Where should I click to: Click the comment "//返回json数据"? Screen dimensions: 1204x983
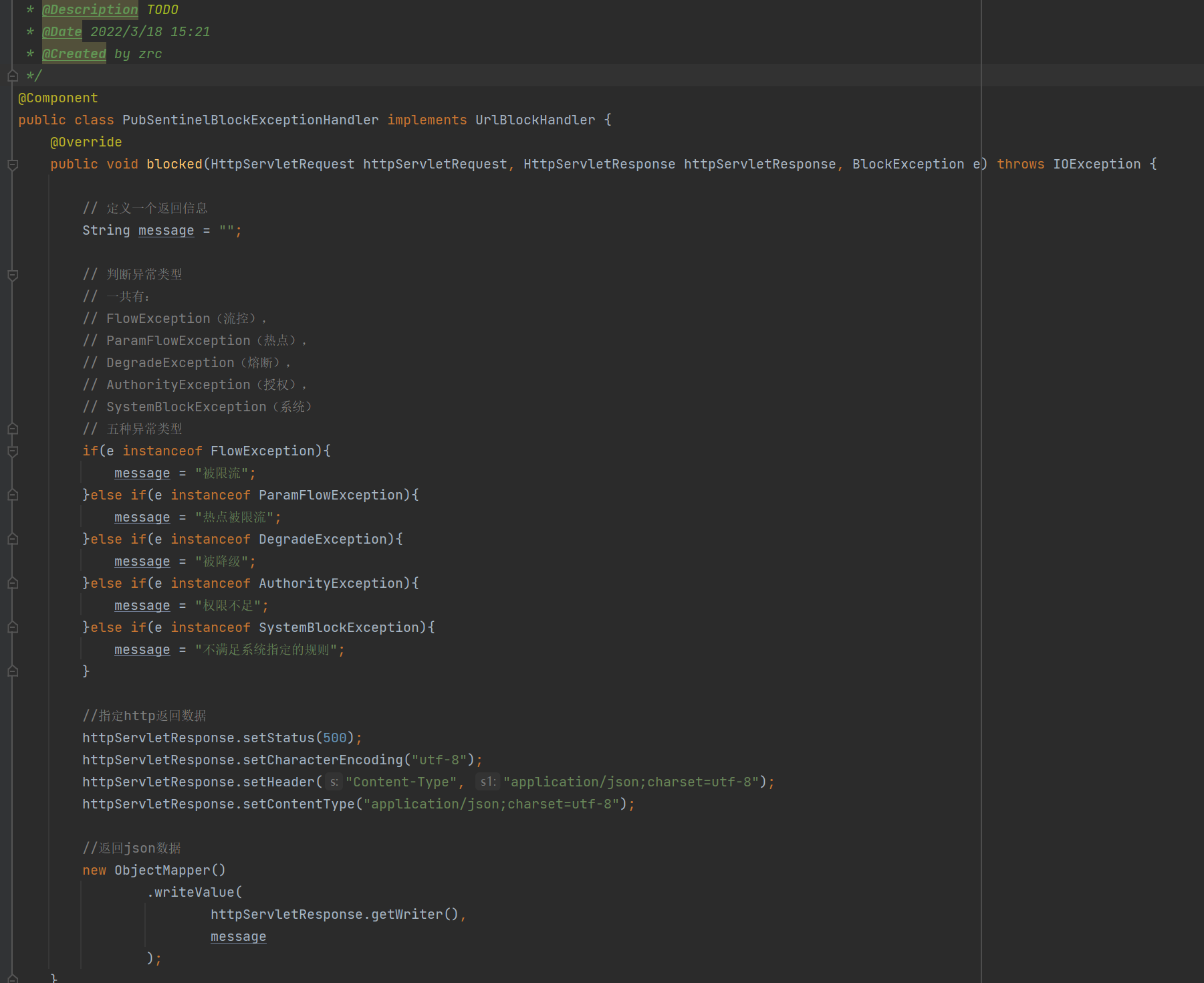pos(132,849)
